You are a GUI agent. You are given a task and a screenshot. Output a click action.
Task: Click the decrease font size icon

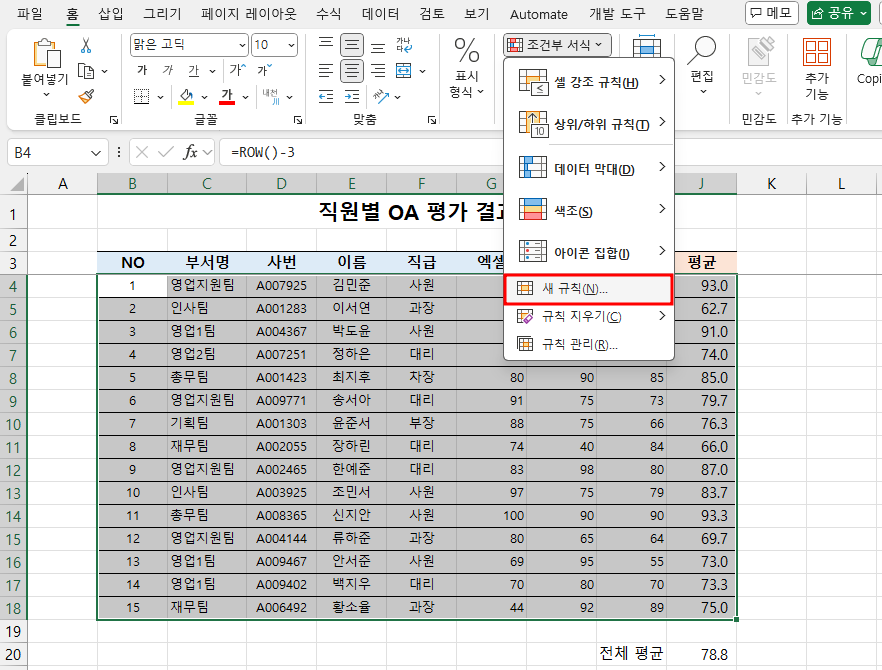264,70
